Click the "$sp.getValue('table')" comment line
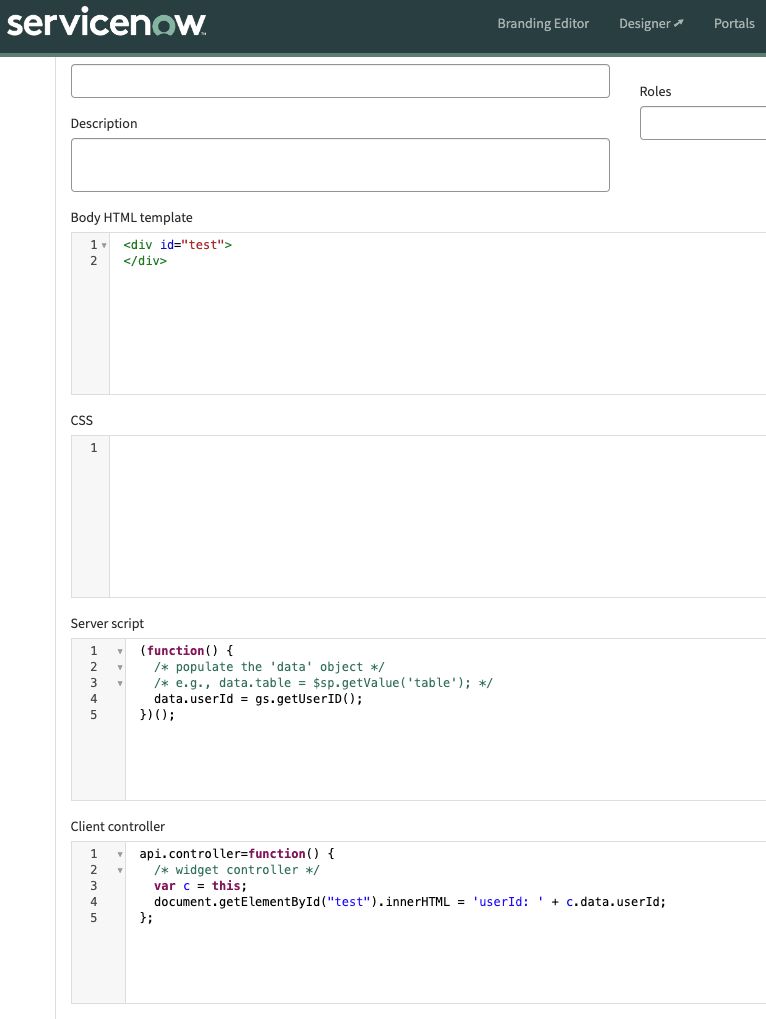 coord(323,683)
